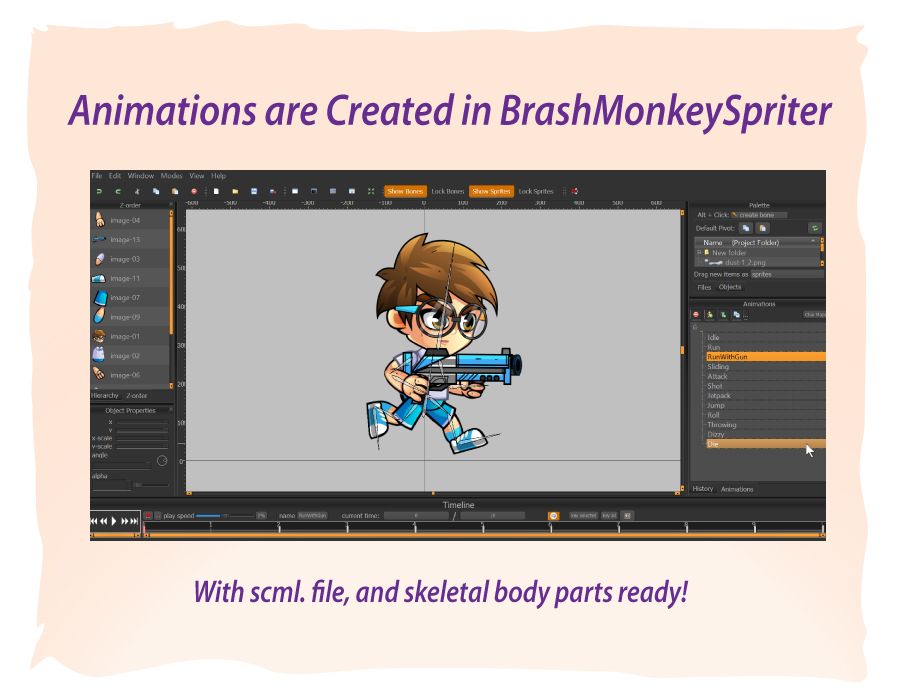Select the RunWithGun animation
This screenshot has height=700, width=900.
(766, 357)
